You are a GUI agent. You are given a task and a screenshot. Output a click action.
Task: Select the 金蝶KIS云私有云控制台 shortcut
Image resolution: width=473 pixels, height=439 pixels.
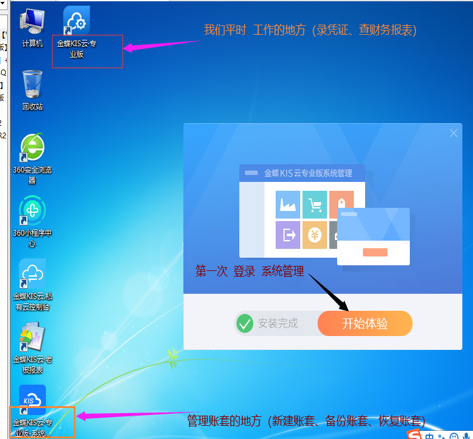pyautogui.click(x=32, y=285)
